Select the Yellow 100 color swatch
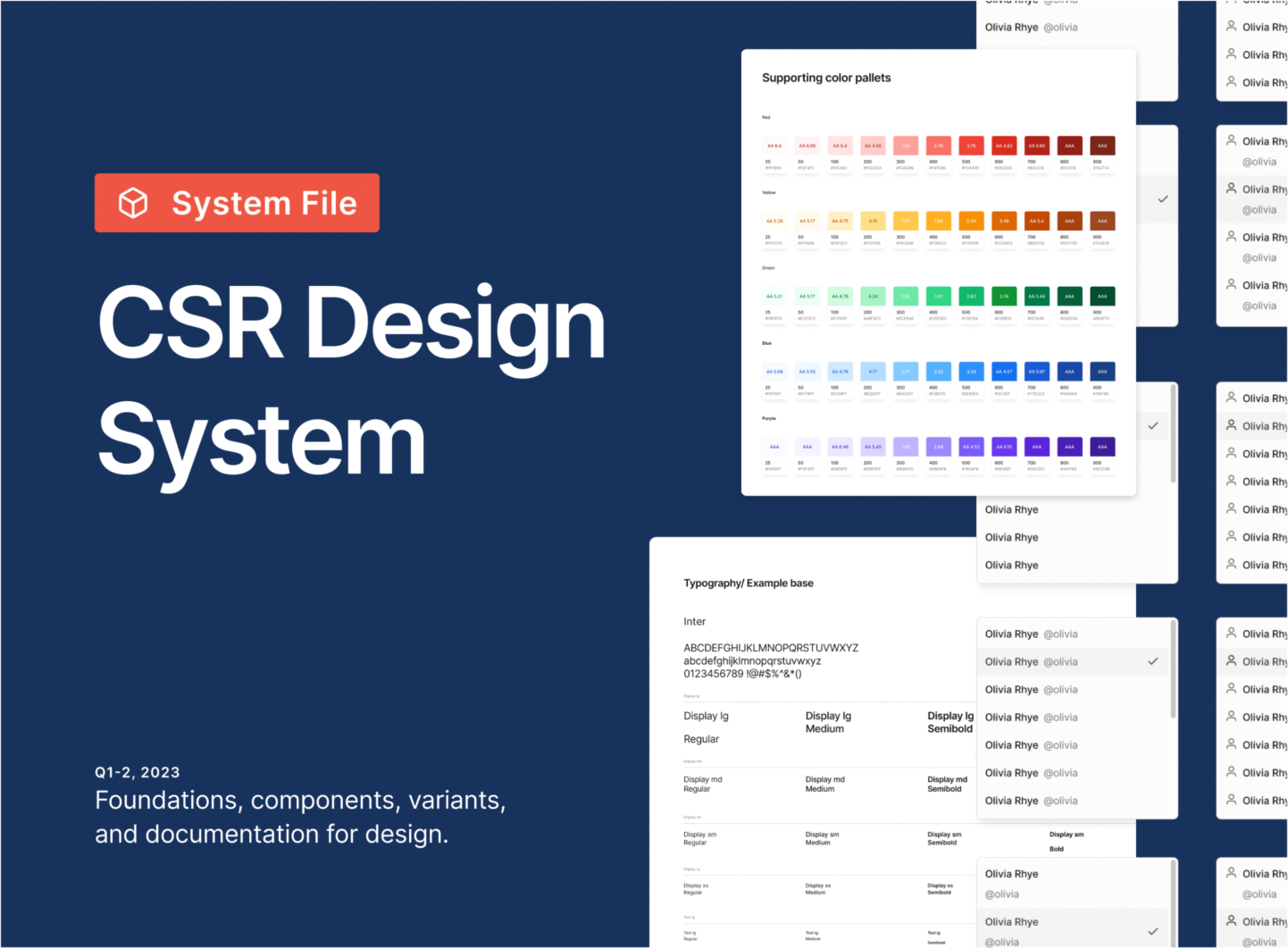Screen dimensions: 1288x949 point(841,221)
